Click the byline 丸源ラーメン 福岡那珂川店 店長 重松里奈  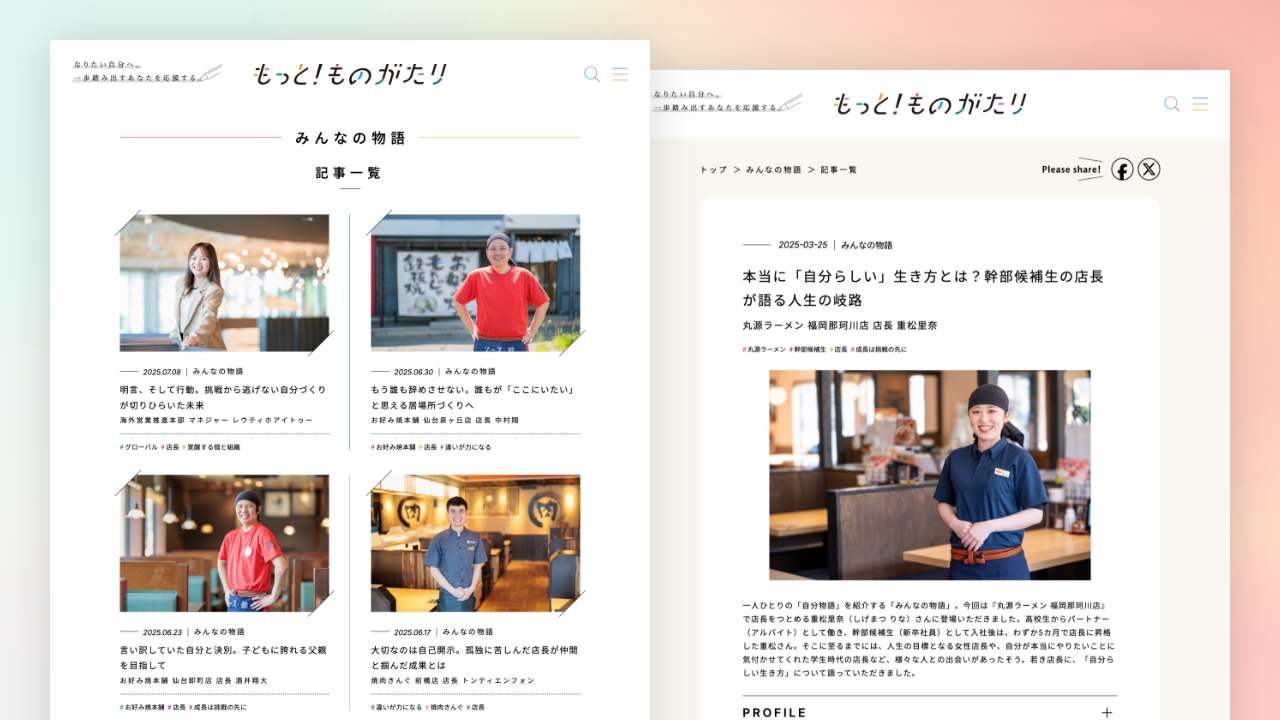pyautogui.click(x=840, y=326)
